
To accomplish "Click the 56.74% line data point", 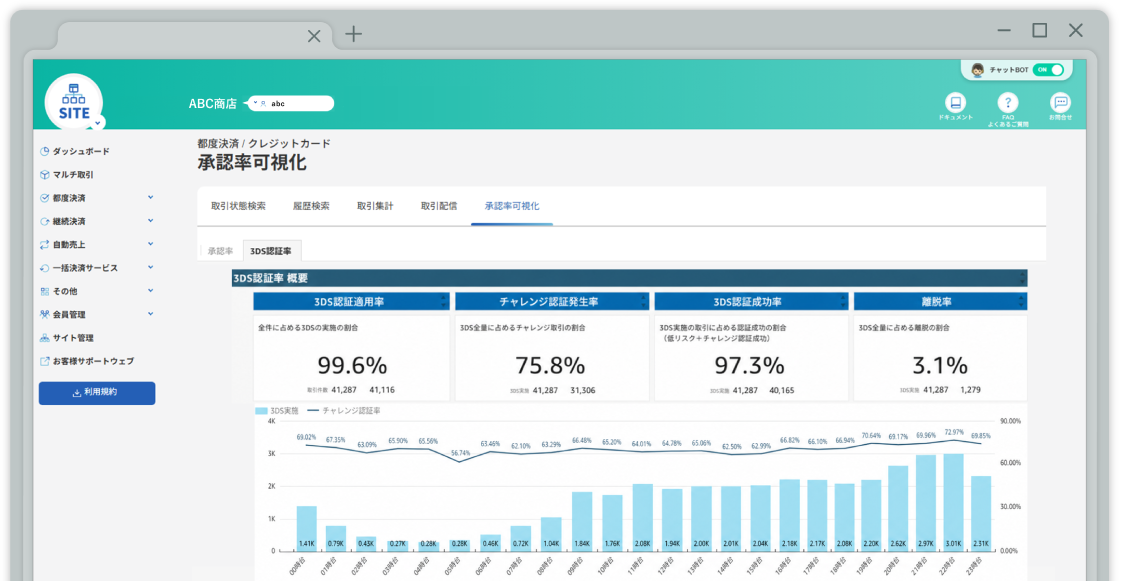I will coord(460,462).
